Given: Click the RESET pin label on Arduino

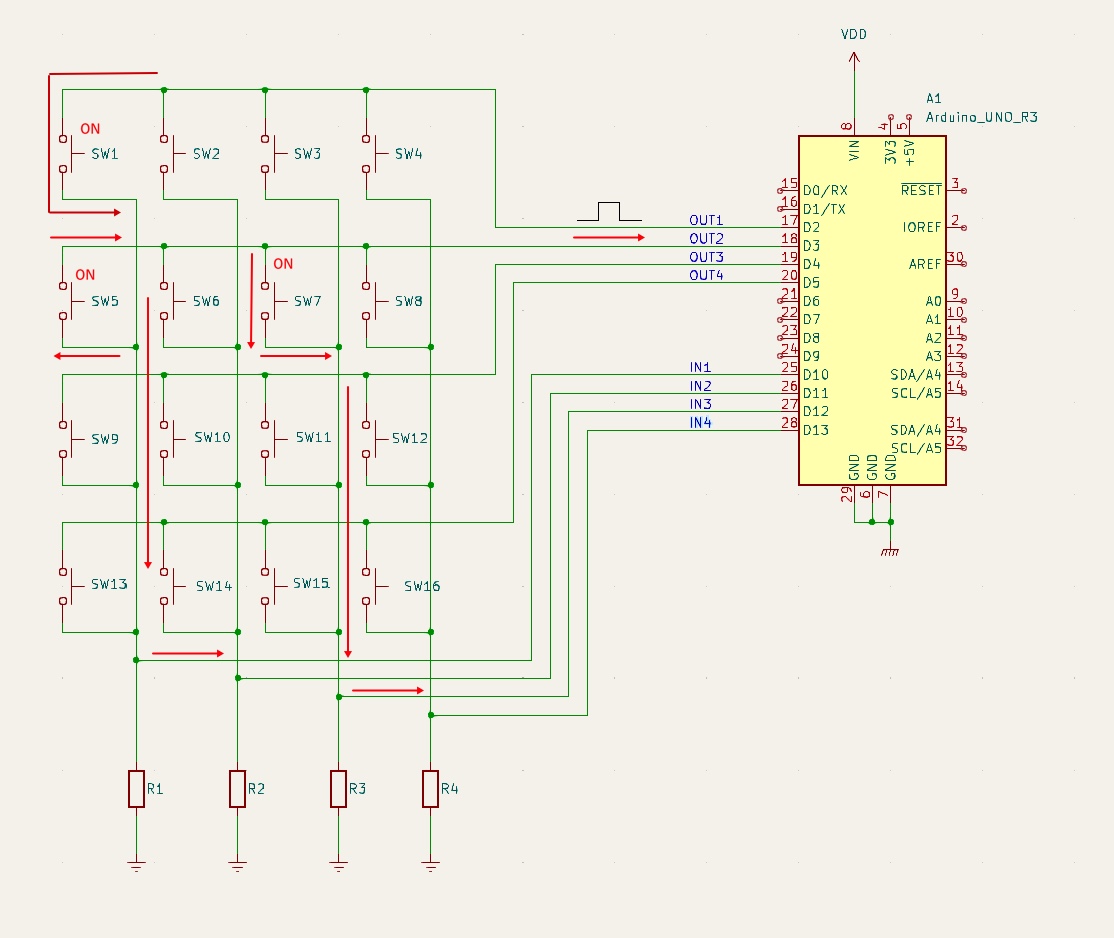Looking at the screenshot, I should pyautogui.click(x=921, y=190).
